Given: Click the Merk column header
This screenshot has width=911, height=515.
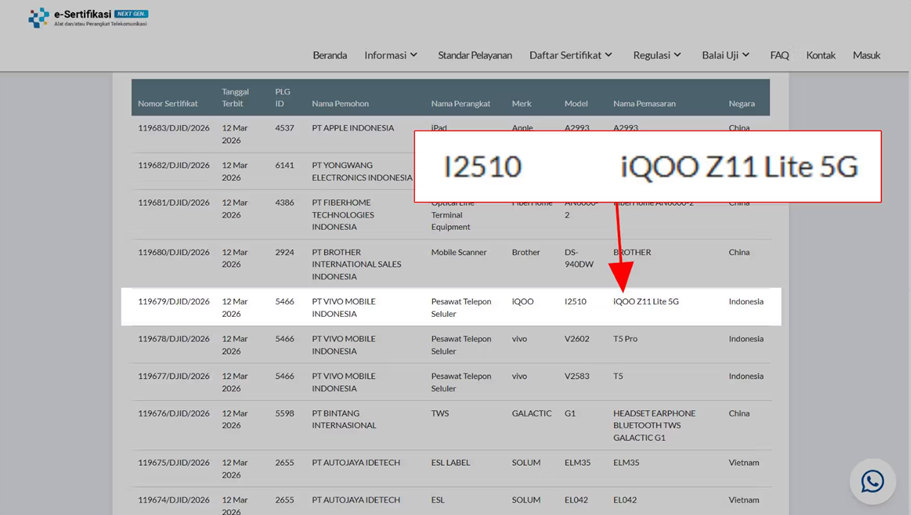Looking at the screenshot, I should pos(522,103).
